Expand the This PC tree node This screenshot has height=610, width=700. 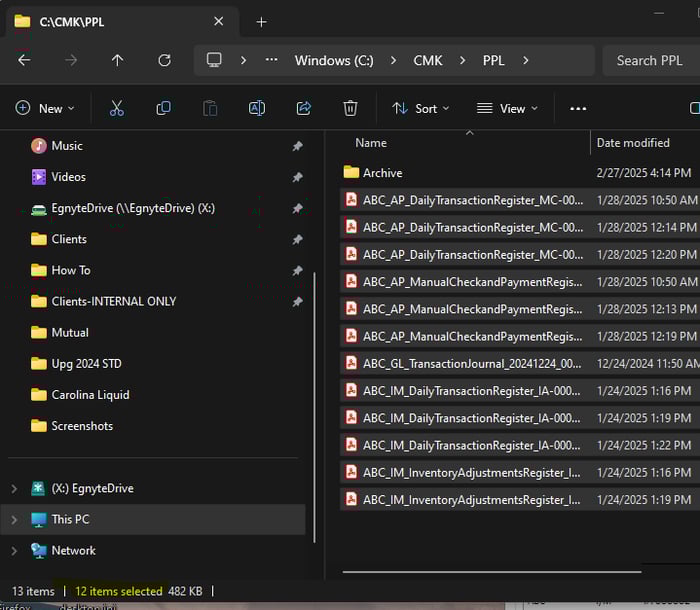[14, 520]
